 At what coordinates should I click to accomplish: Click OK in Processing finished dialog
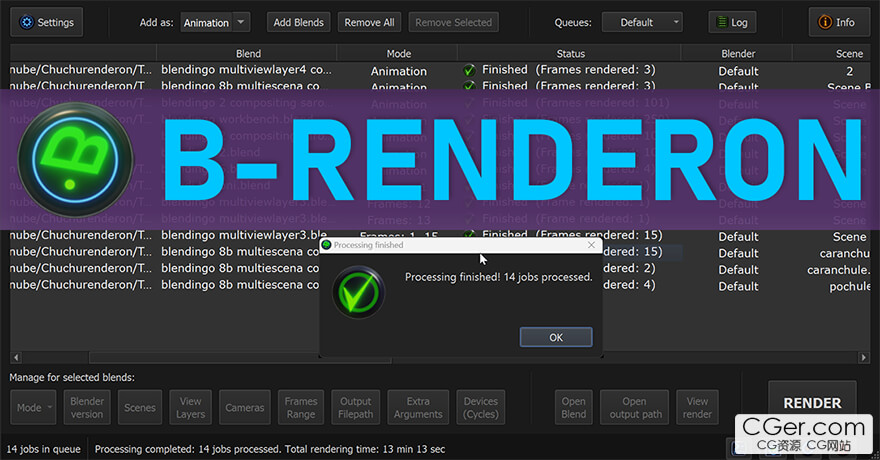pyautogui.click(x=556, y=337)
